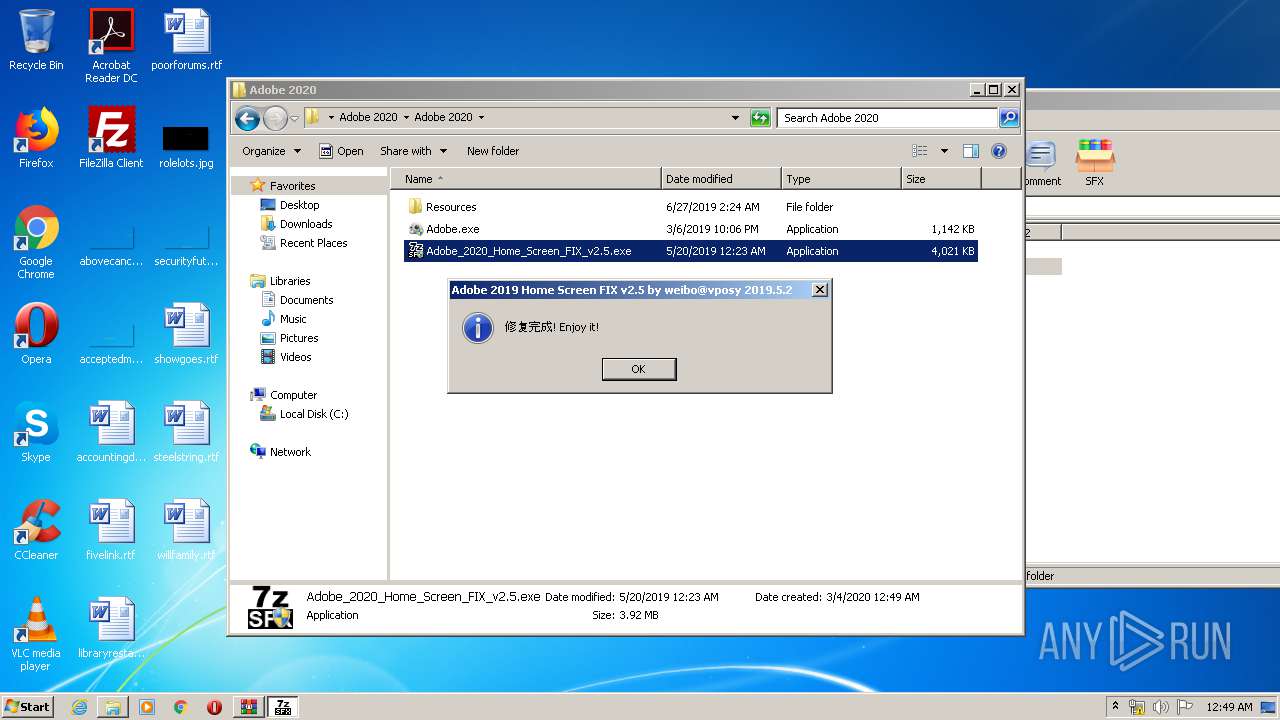Open Desktop in navigation pane
Image resolution: width=1280 pixels, height=720 pixels.
point(299,205)
